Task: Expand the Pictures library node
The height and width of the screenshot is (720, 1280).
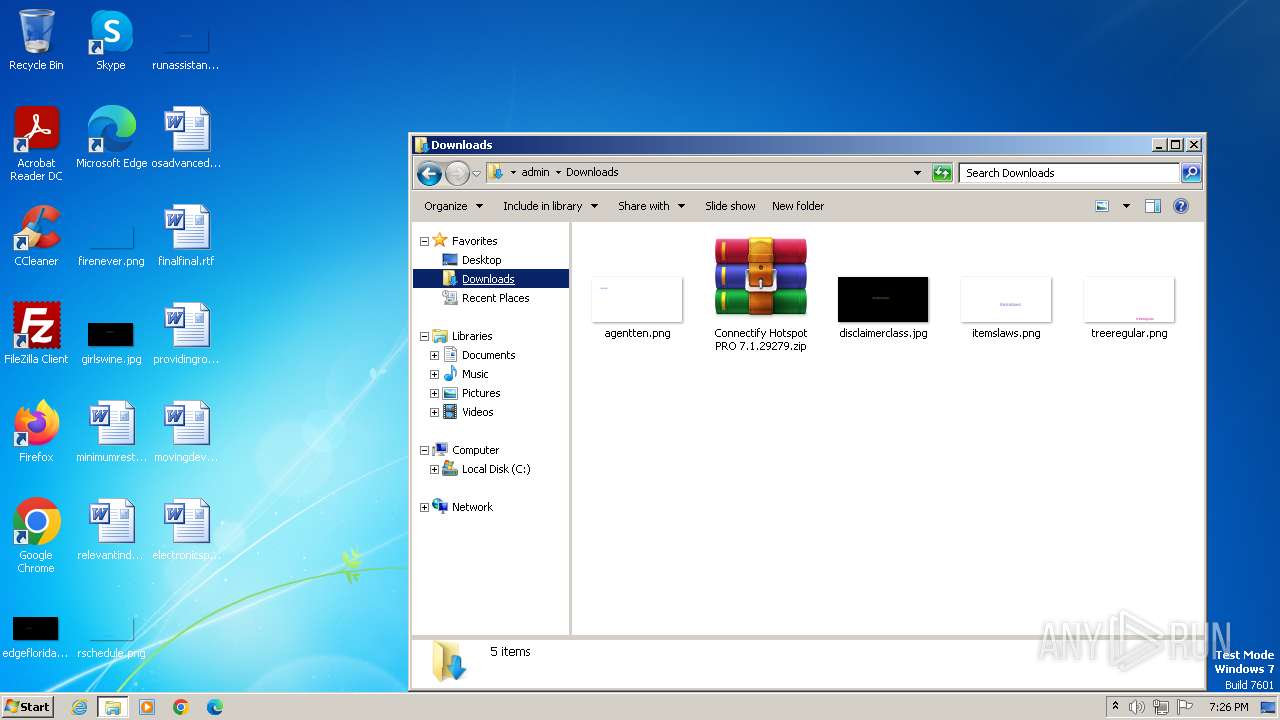Action: point(435,393)
